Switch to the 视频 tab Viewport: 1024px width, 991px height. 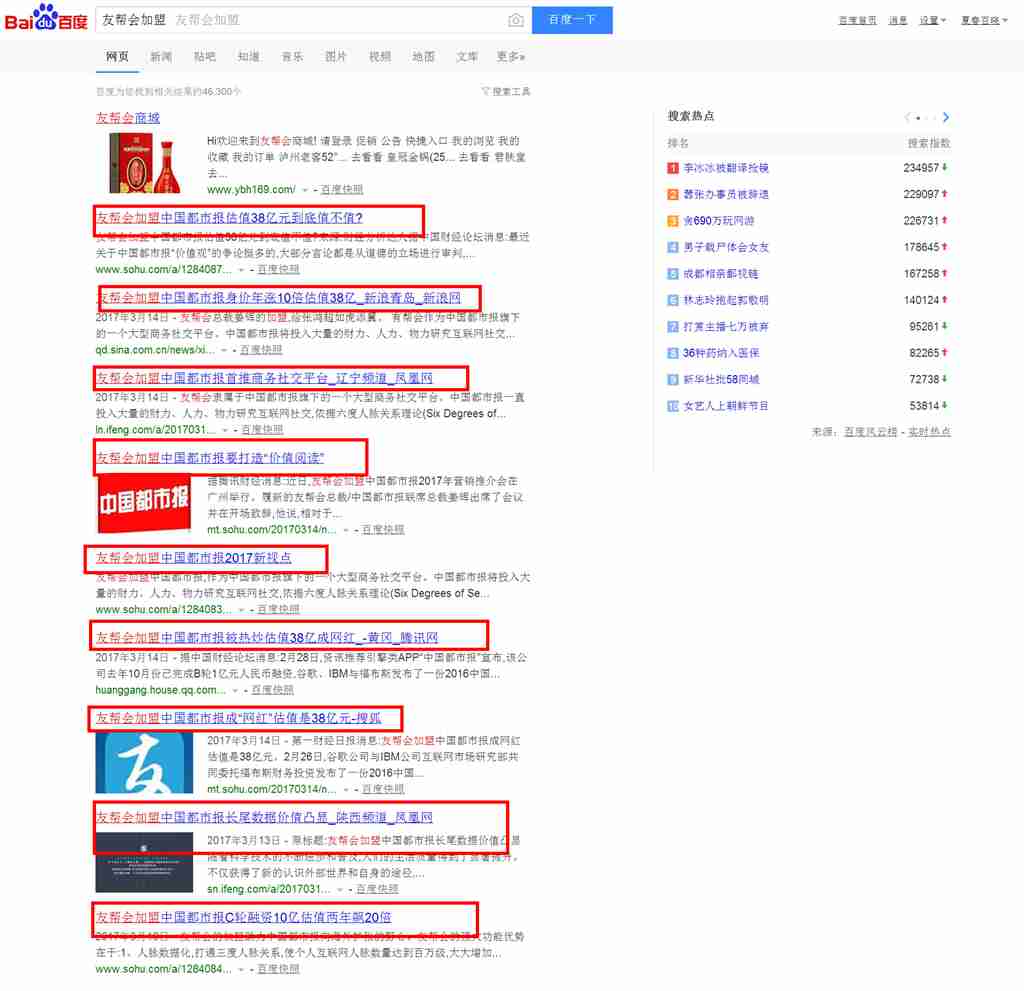coord(380,57)
